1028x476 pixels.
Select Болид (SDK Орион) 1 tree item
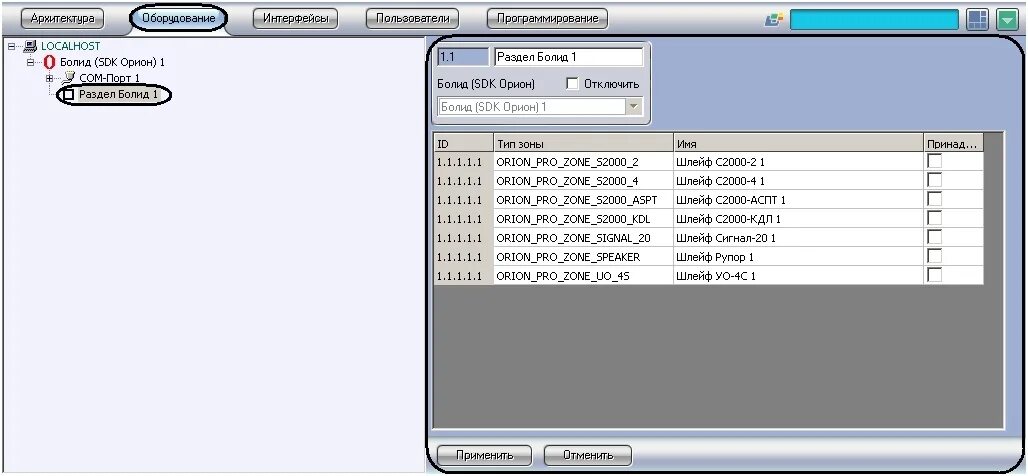click(x=112, y=63)
